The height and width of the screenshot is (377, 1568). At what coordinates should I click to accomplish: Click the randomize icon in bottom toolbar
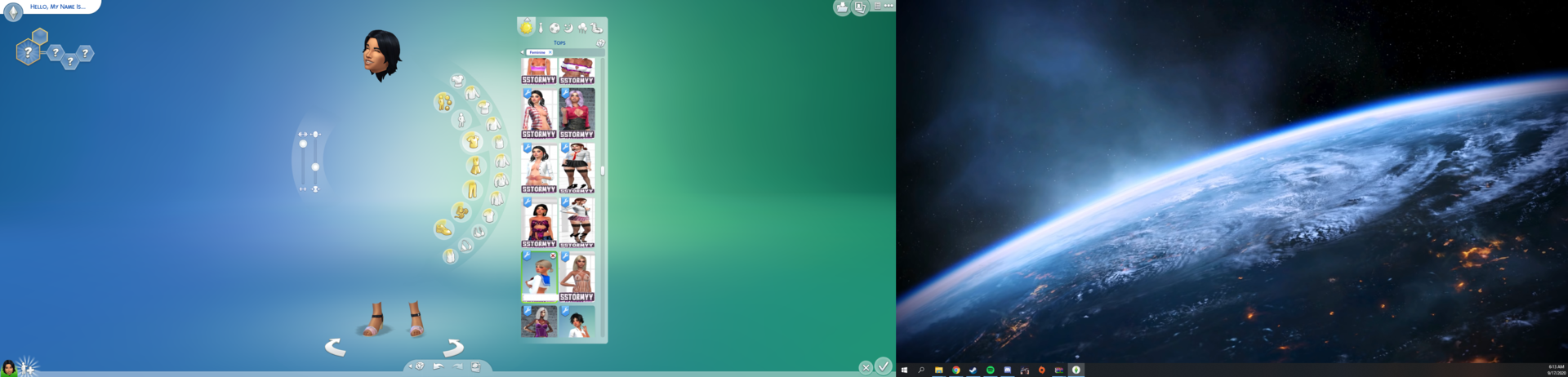pos(420,366)
